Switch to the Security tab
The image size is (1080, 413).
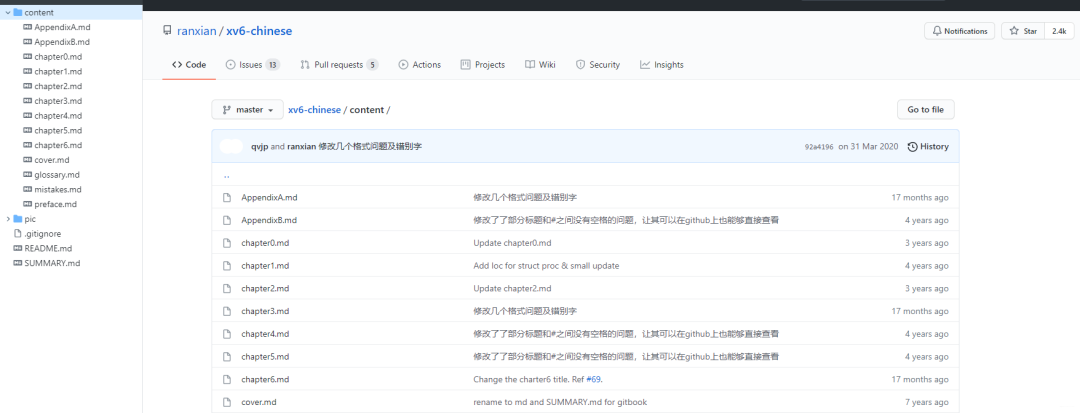click(598, 65)
